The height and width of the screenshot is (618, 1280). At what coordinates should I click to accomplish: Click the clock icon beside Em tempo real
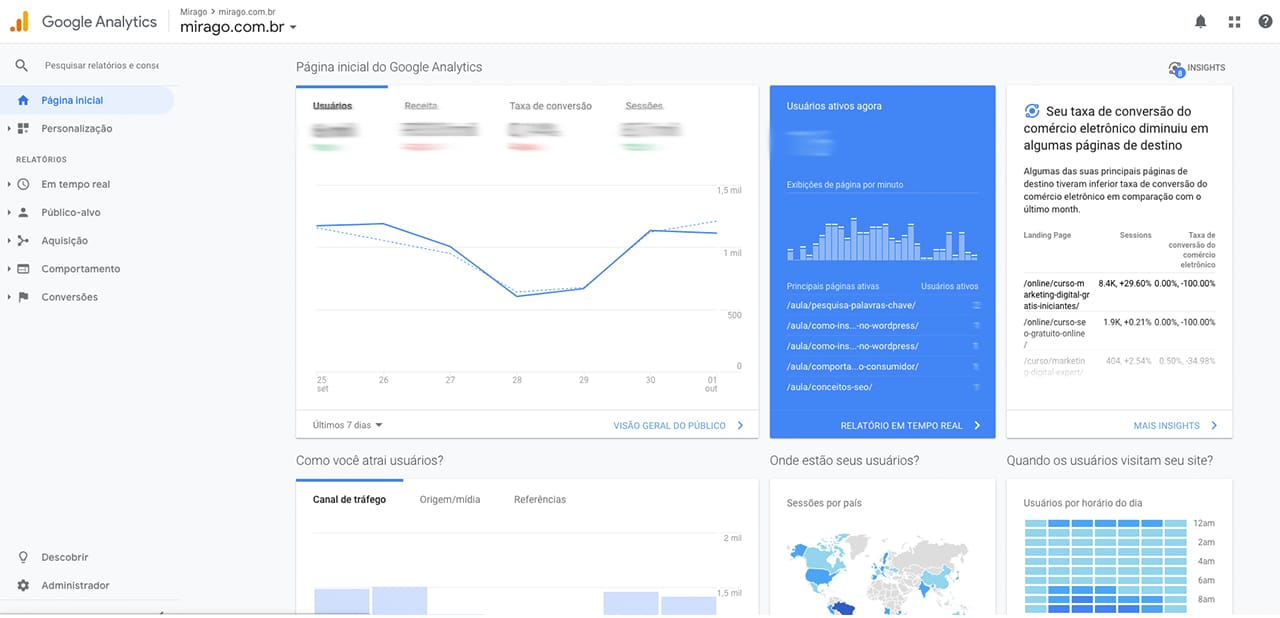(x=23, y=184)
